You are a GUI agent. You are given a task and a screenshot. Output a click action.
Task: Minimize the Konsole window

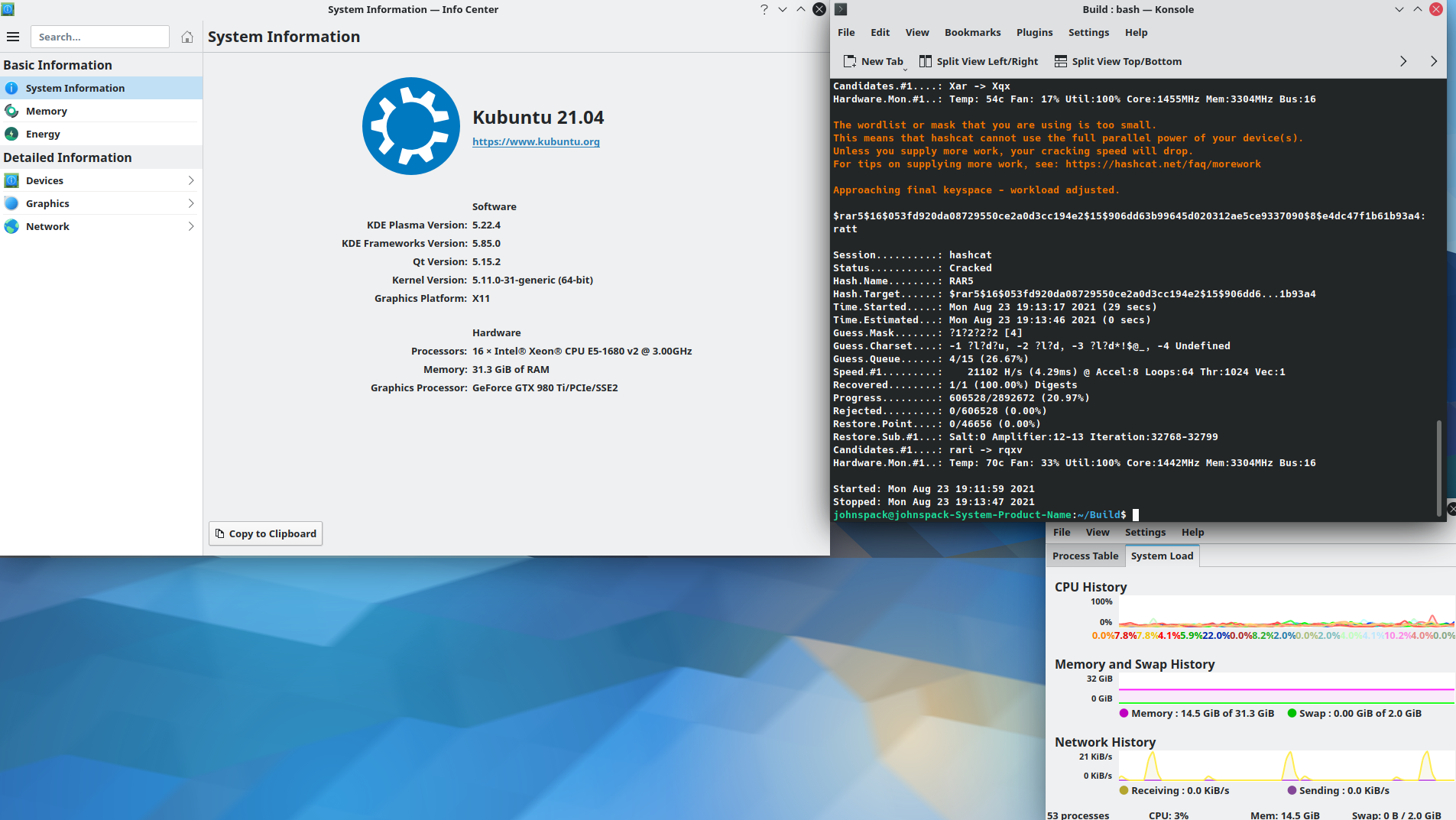coord(1399,9)
